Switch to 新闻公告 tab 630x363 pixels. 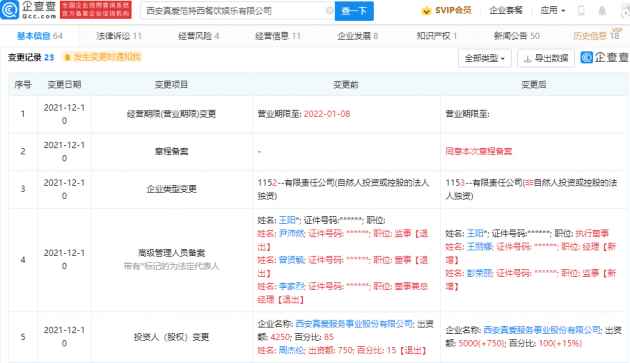(x=517, y=36)
